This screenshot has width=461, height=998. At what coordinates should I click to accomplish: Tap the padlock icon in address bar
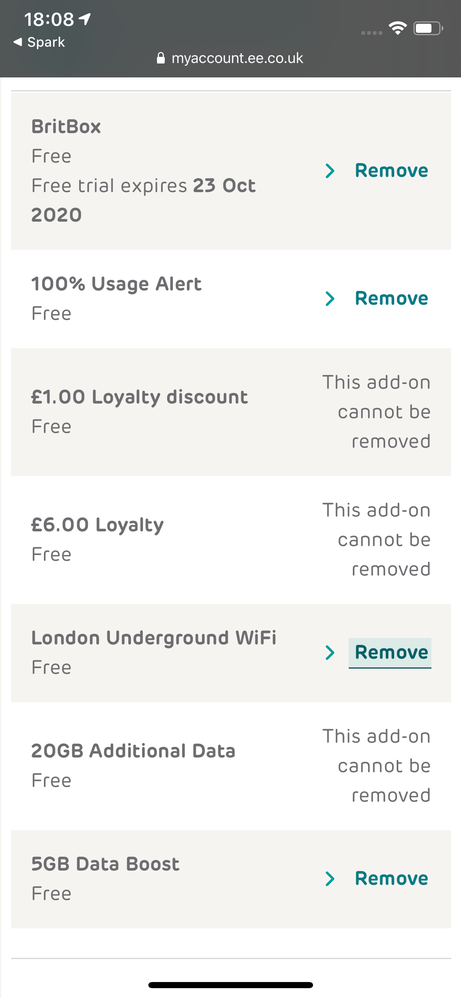coord(160,59)
